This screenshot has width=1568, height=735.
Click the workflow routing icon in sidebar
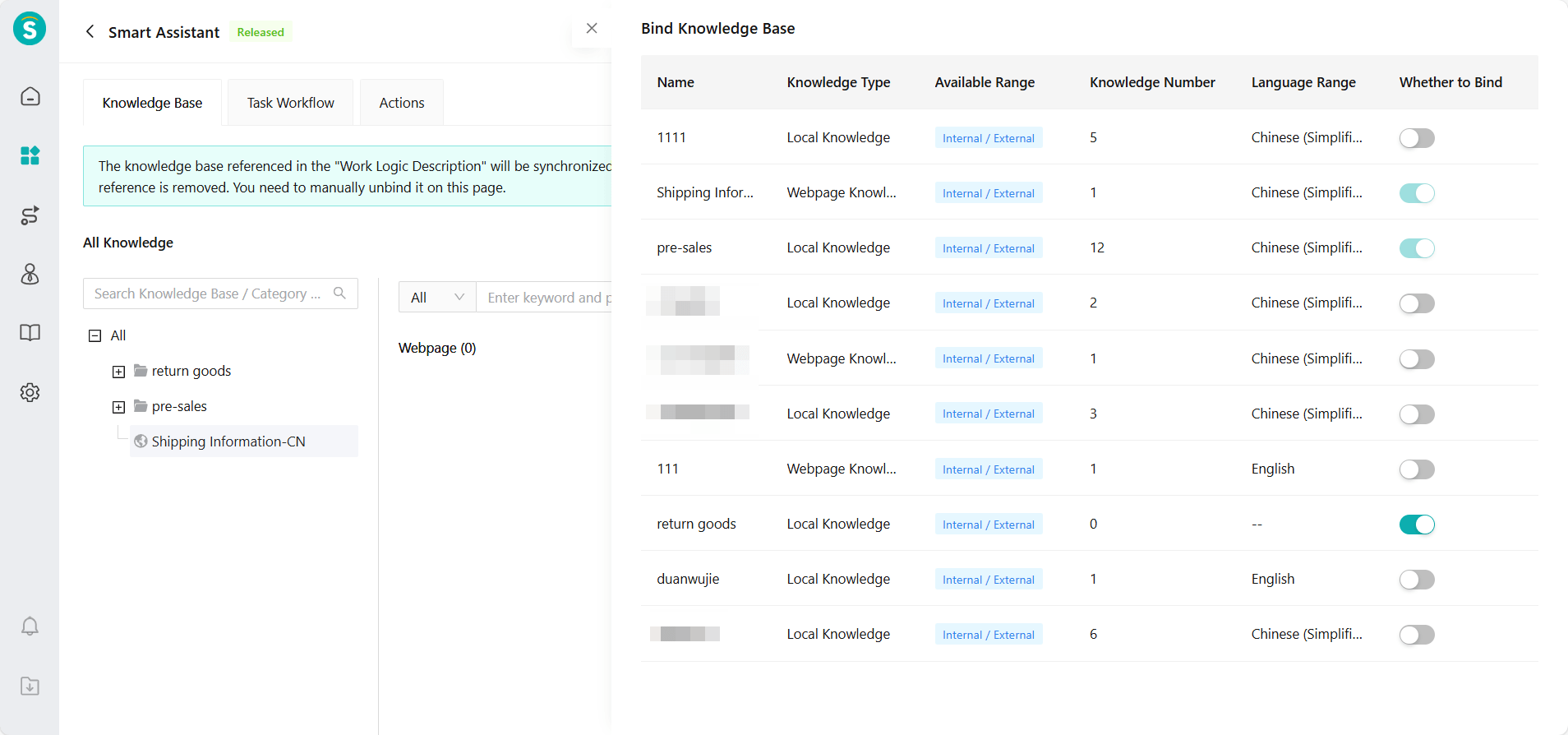(30, 215)
